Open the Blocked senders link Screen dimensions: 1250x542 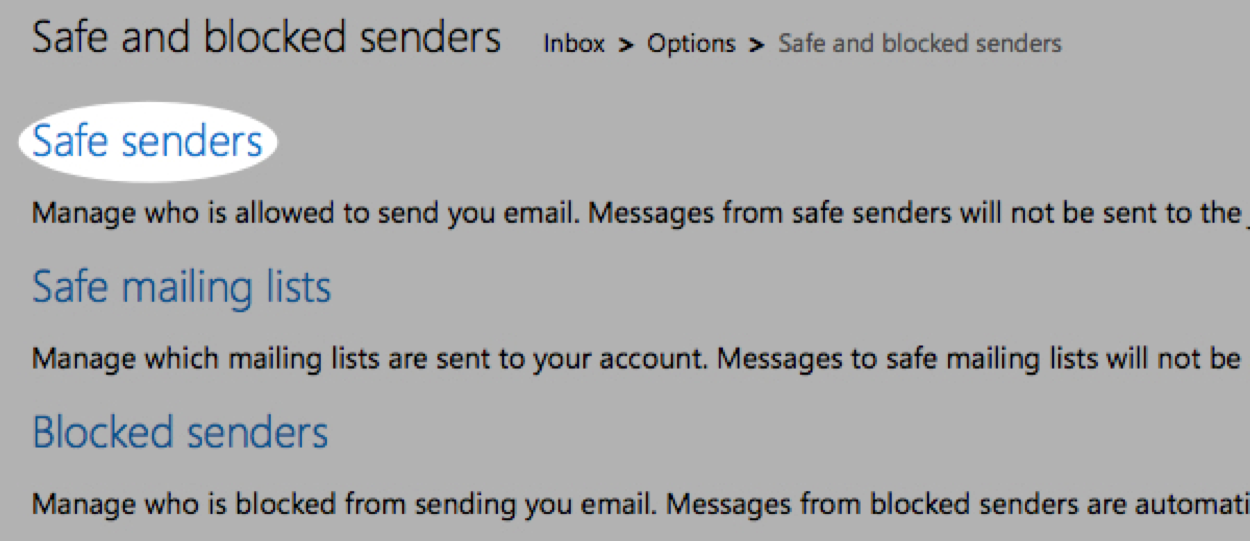[x=181, y=432]
